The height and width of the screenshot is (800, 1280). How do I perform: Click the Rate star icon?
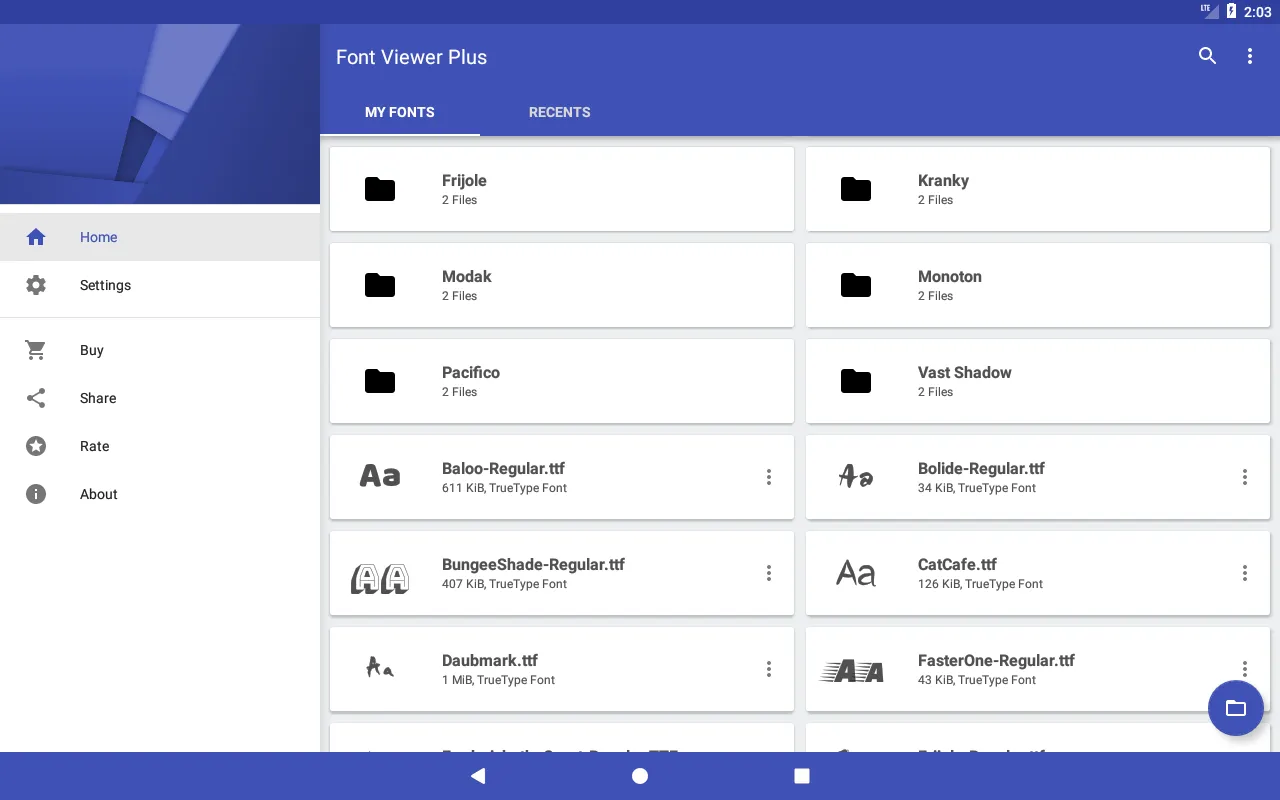(x=36, y=446)
